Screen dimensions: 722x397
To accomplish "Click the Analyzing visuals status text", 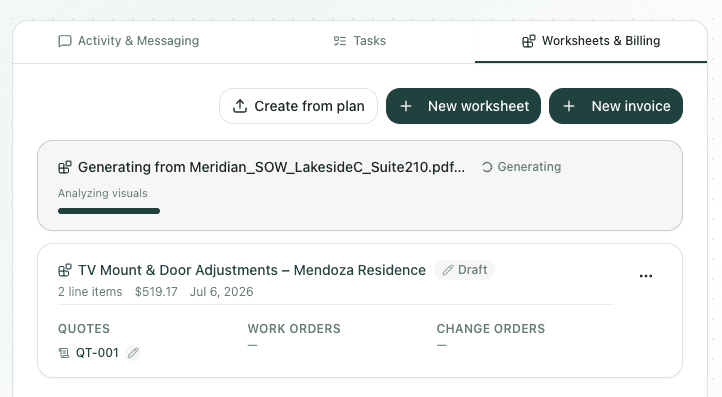I will point(103,193).
